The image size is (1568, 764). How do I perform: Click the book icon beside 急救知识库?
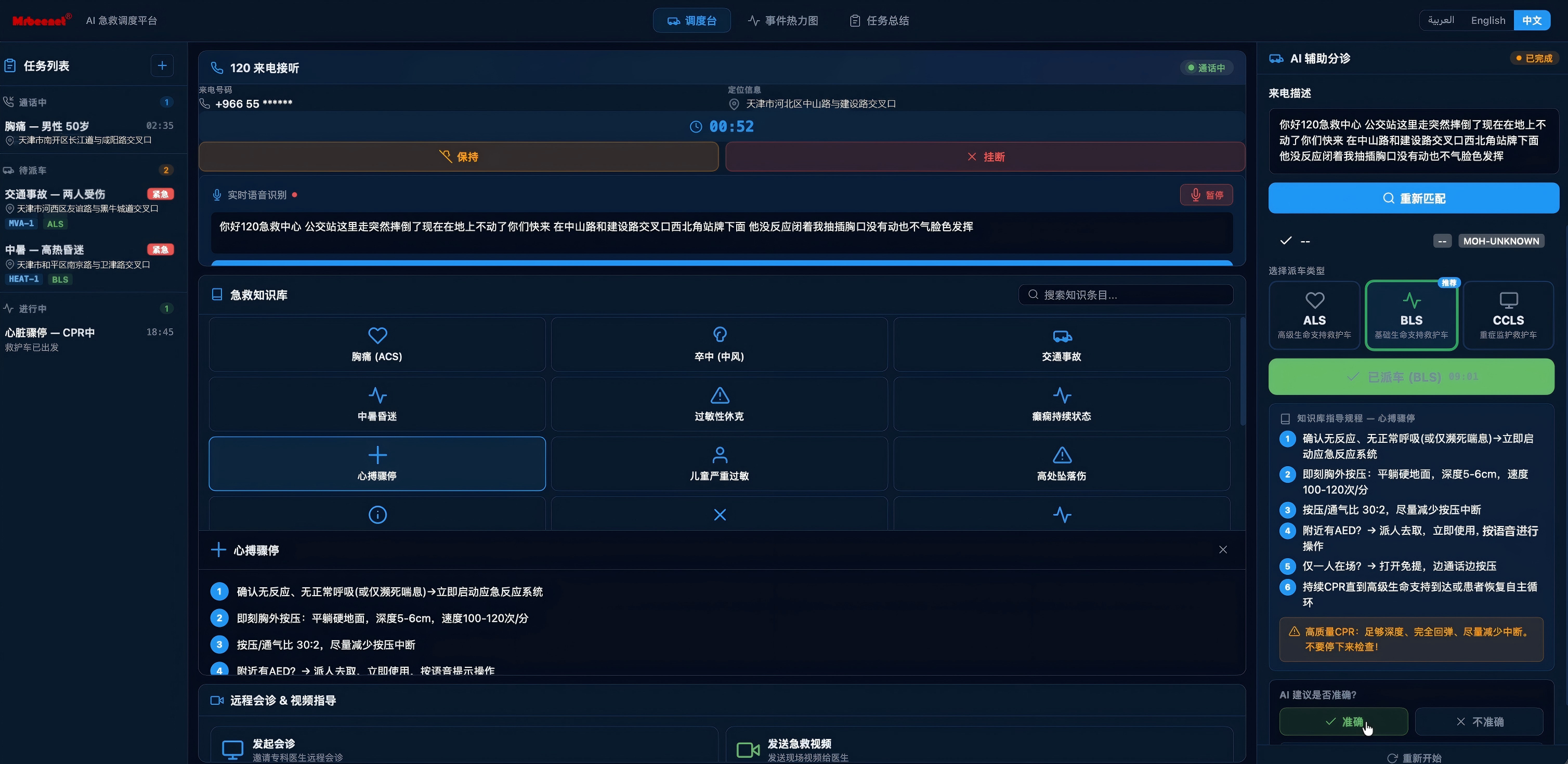coord(217,295)
